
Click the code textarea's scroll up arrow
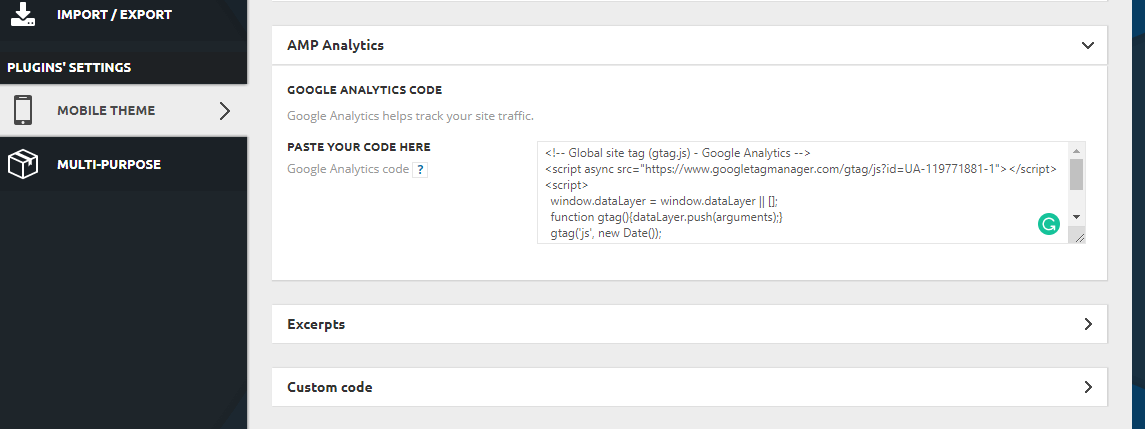[x=1076, y=151]
